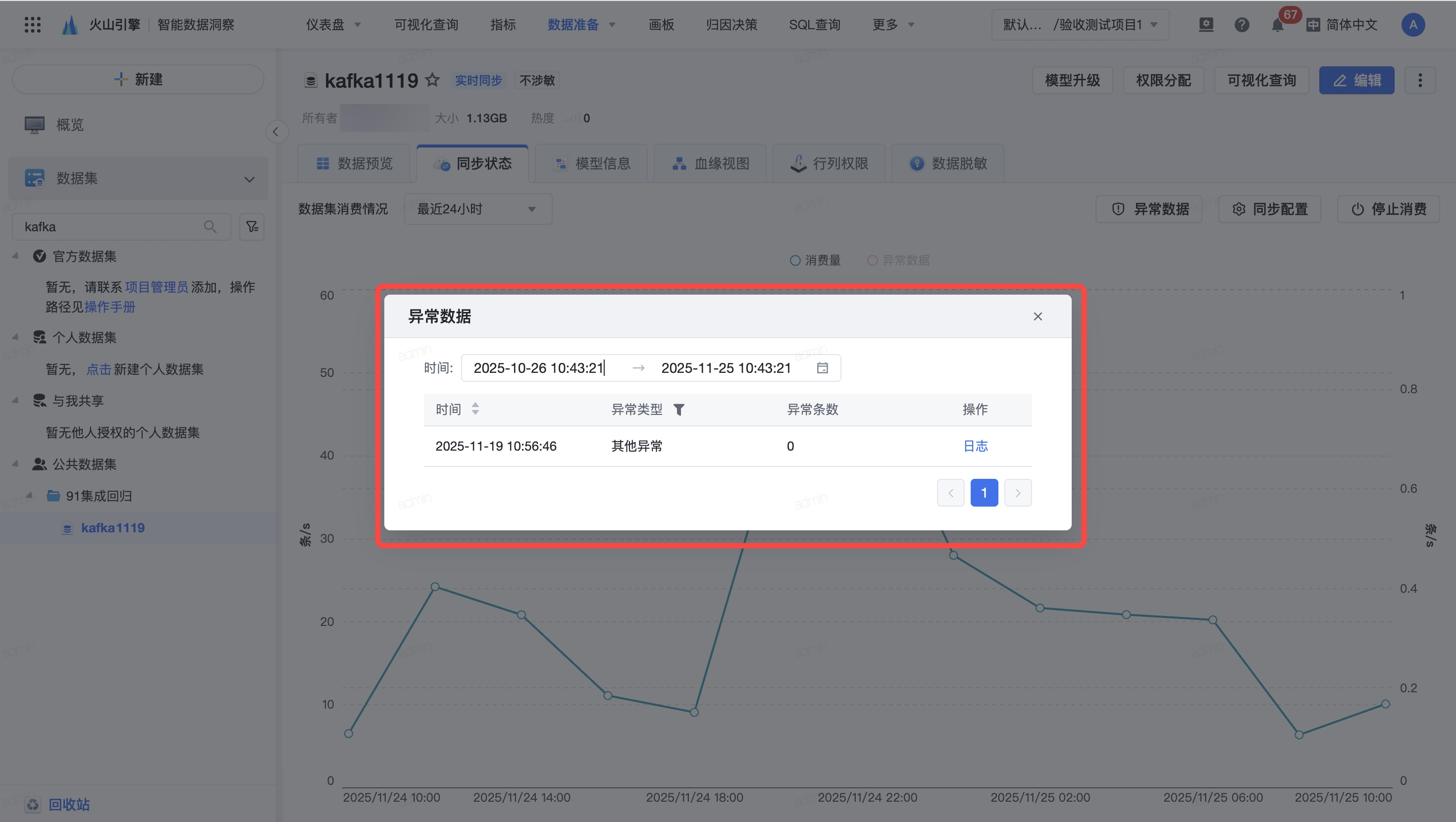This screenshot has width=1456, height=822.
Task: Open the SQL查询 menu item
Action: point(814,25)
